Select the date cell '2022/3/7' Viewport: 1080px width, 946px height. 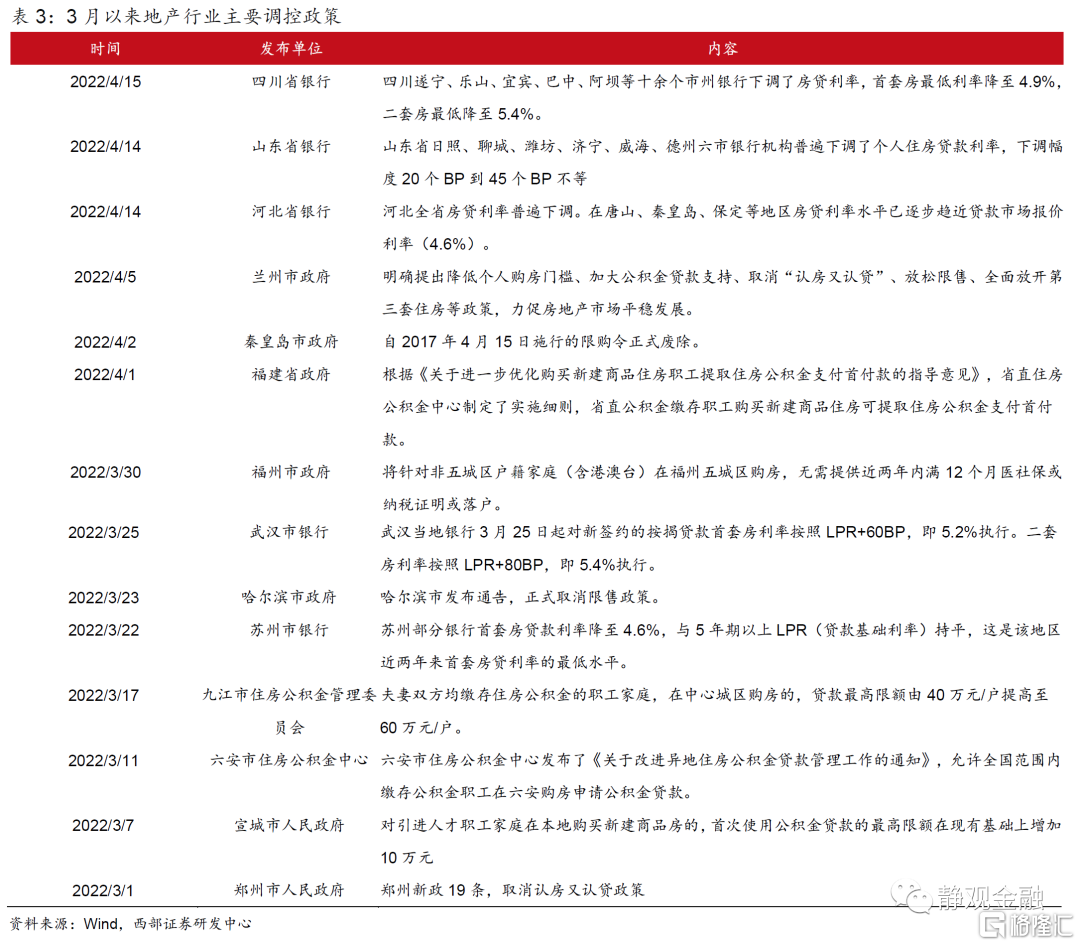103,825
